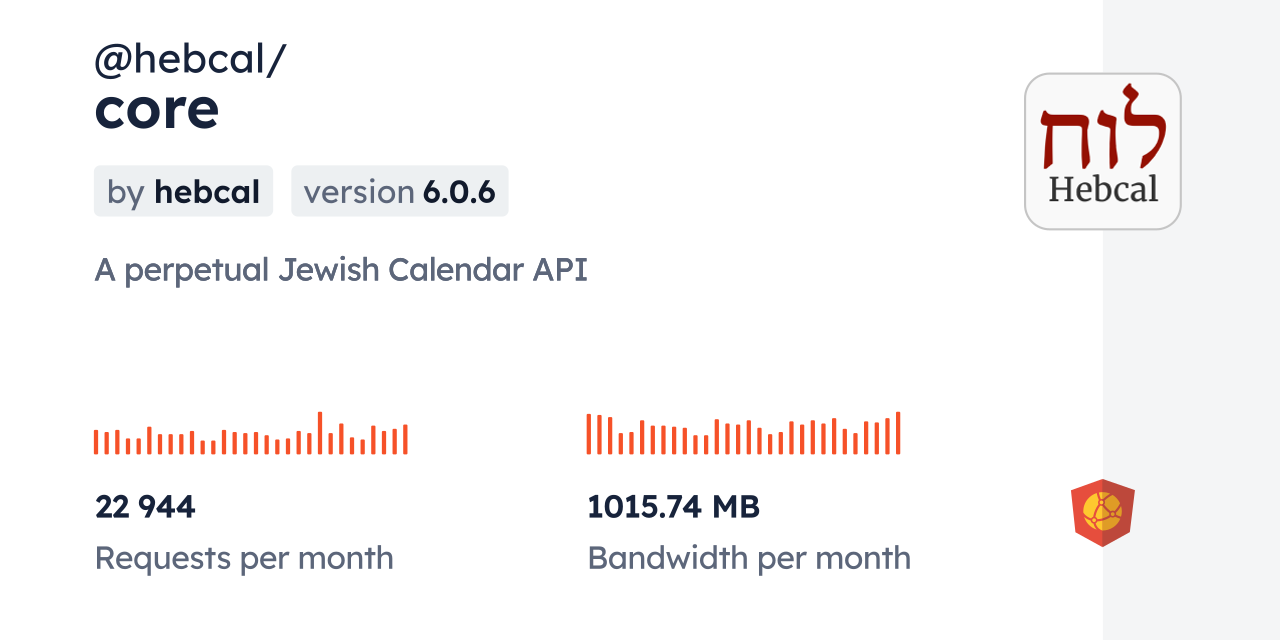This screenshot has width=1280, height=640.
Task: Click the "A perpetual Jewish Calendar API" description
Action: pos(341,270)
